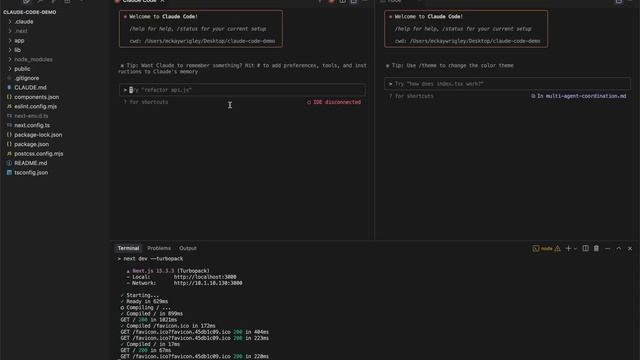The height and width of the screenshot is (360, 640).
Task: Click the IDE disconnected status
Action: pos(334,102)
